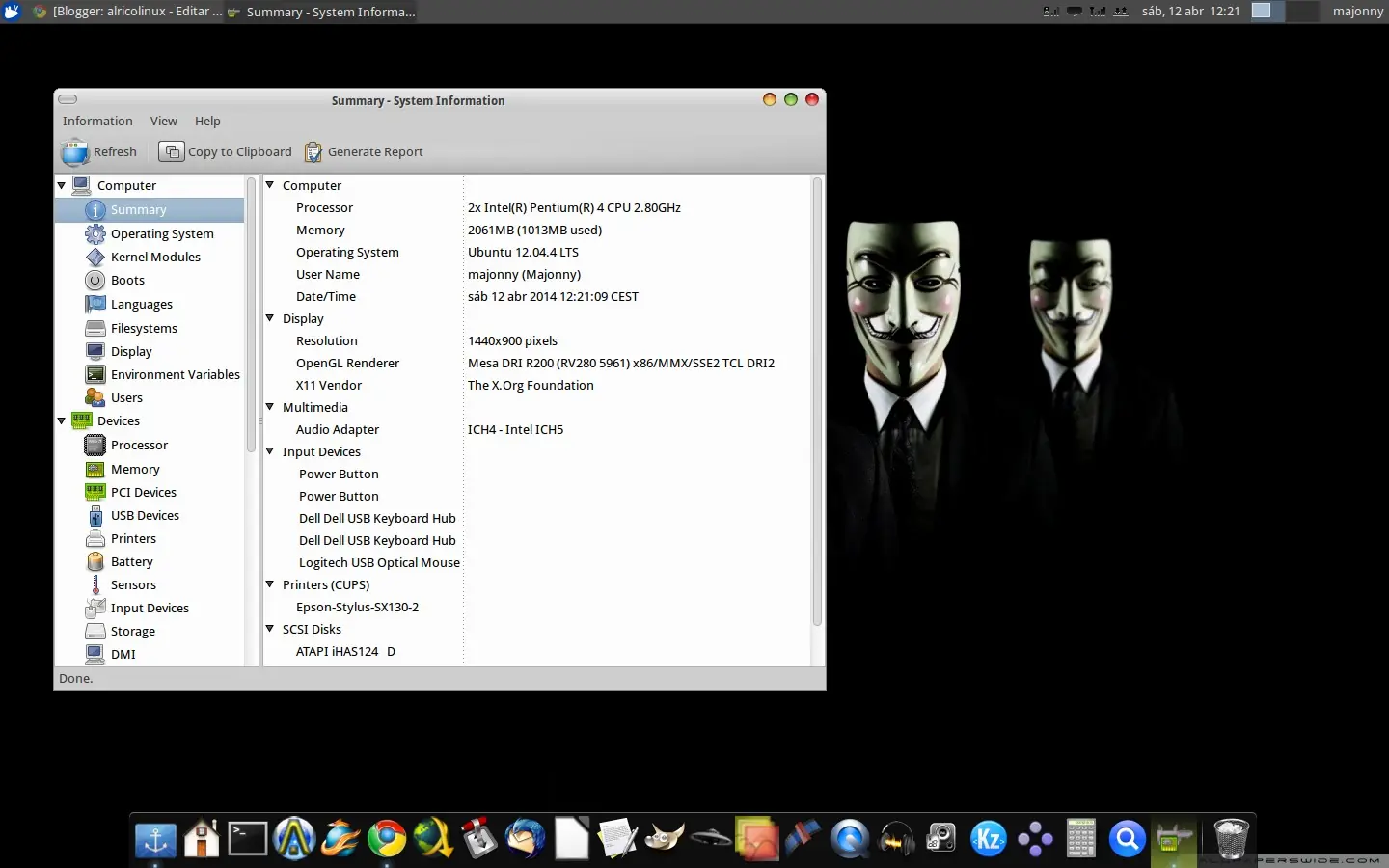This screenshot has height=868, width=1389.
Task: Generate a system report
Action: tap(364, 152)
